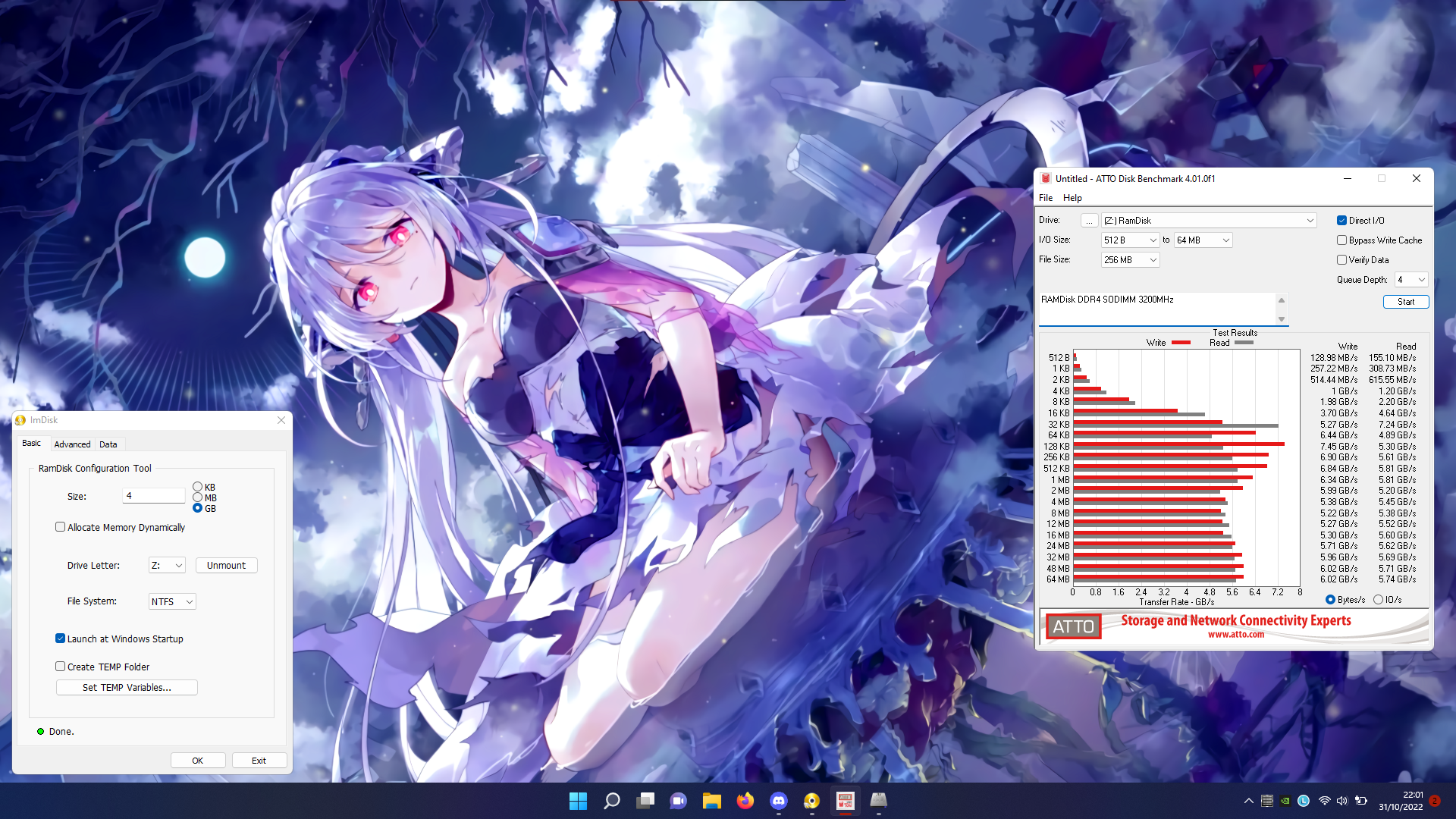This screenshot has height=819, width=1456.
Task: Switch to Data tab in ImDisk
Action: 108,444
